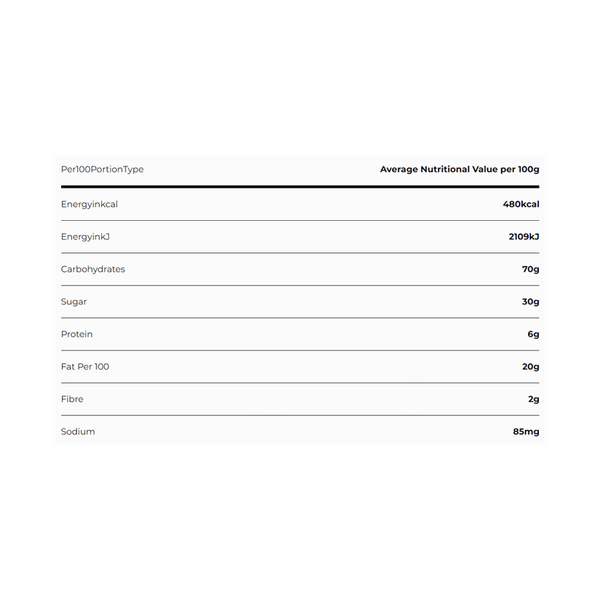Click the 30g sugar value
The width and height of the screenshot is (600, 600).
531,302
